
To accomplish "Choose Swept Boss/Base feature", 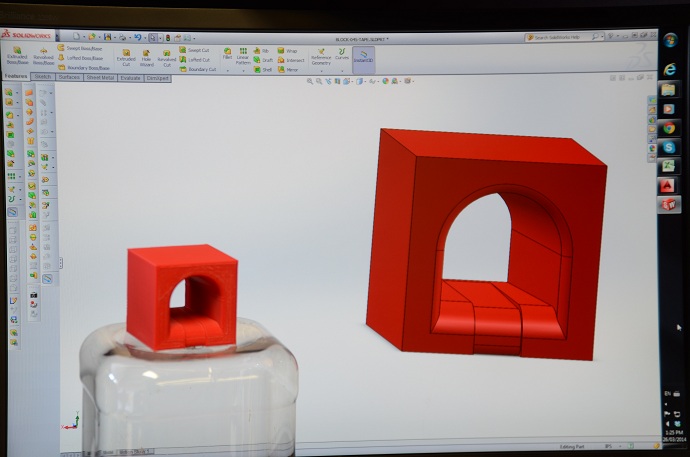I will 80,48.
